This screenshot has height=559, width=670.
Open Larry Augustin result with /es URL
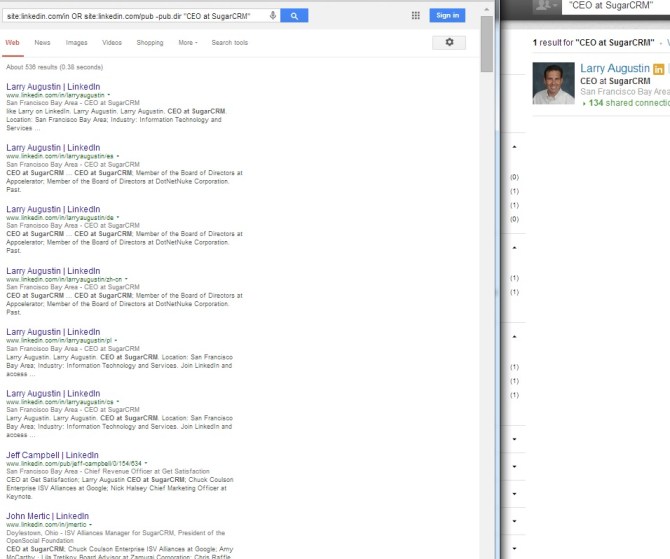53,148
